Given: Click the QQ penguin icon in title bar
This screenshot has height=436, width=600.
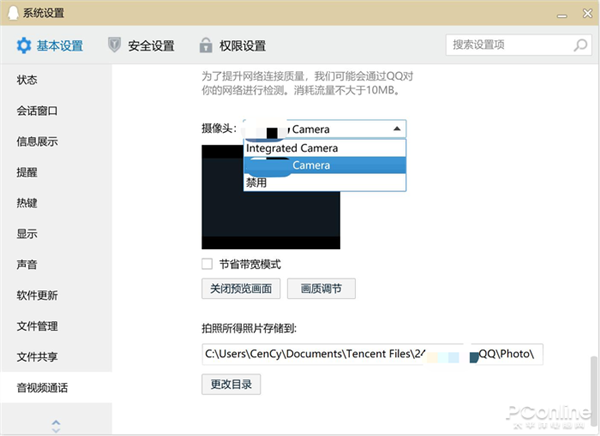Looking at the screenshot, I should click(11, 11).
